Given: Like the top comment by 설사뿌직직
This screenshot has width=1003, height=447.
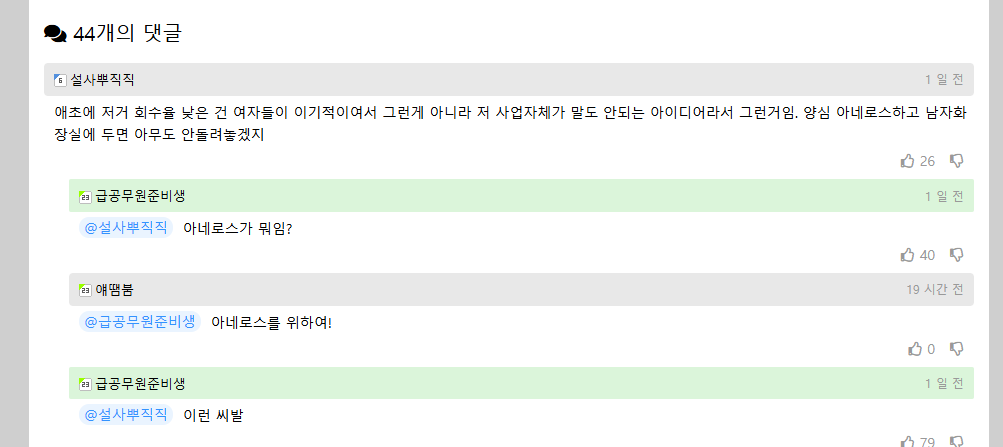Looking at the screenshot, I should (908, 161).
